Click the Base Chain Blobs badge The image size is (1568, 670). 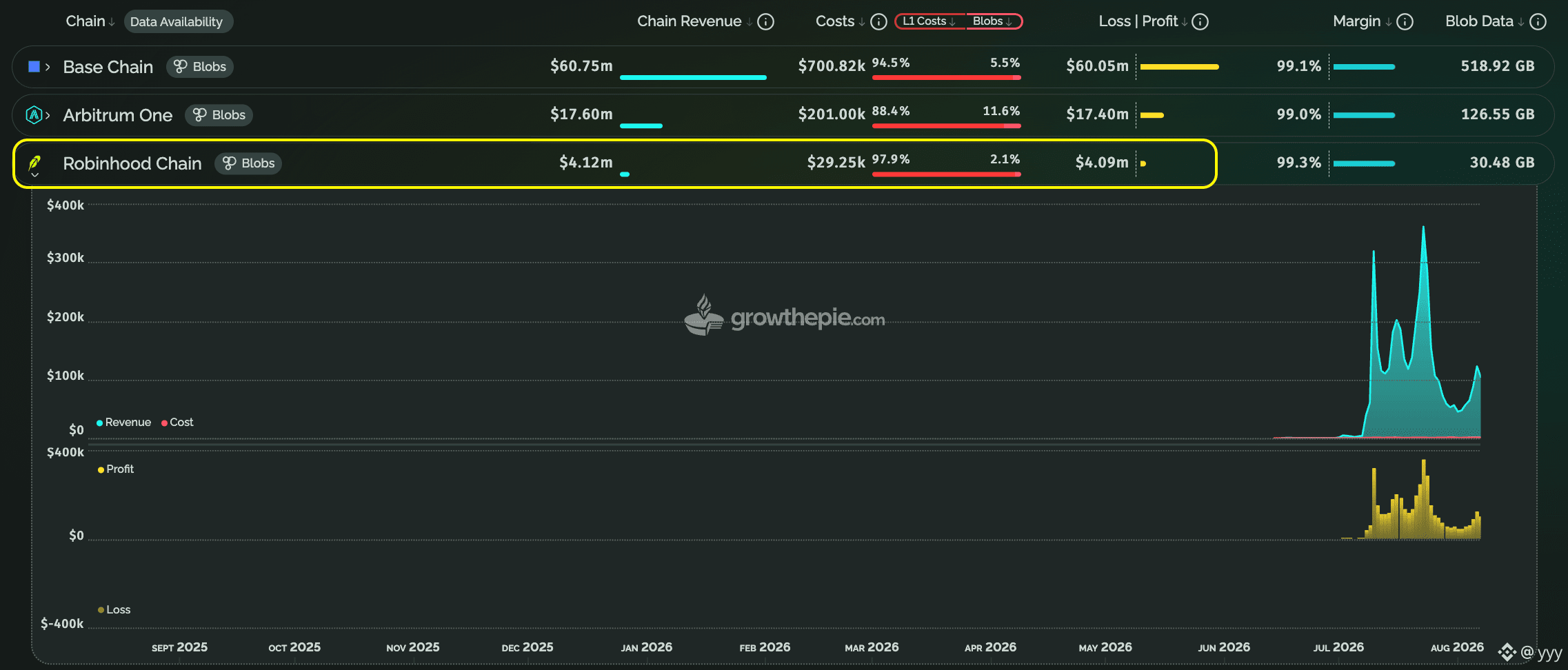200,67
